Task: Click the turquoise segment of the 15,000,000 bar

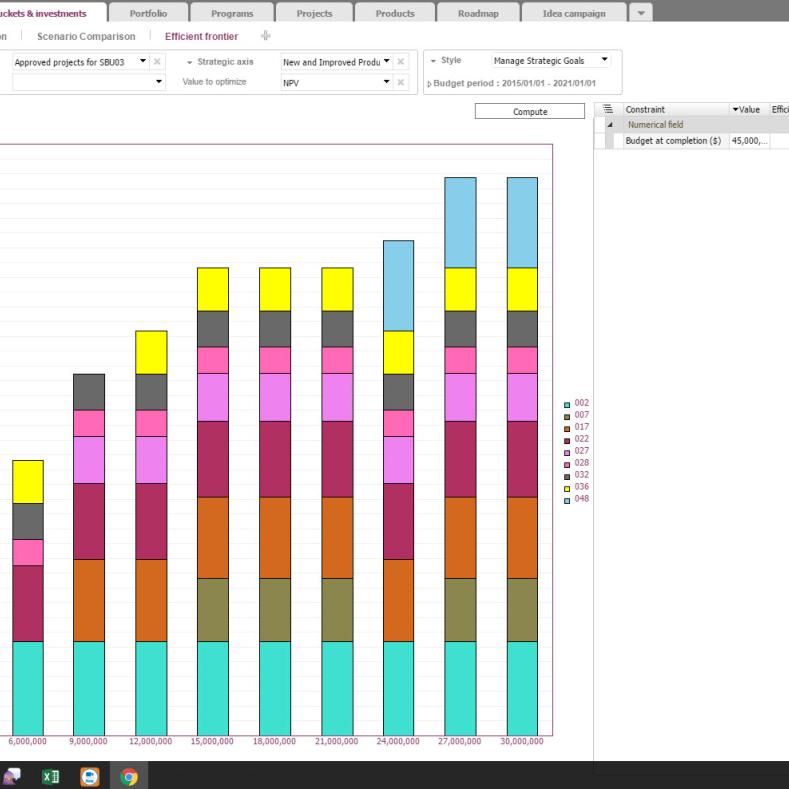Action: click(213, 688)
